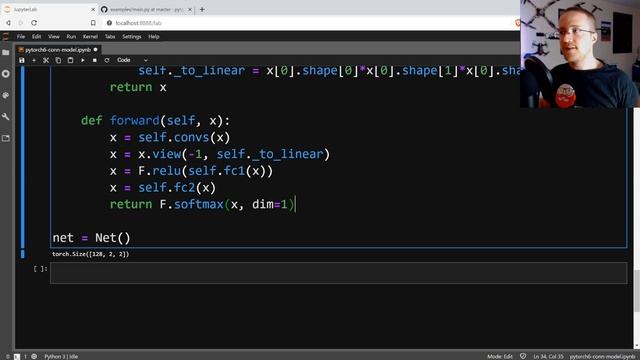640x360 pixels.
Task: Bookmark this page
Action: 93,23
